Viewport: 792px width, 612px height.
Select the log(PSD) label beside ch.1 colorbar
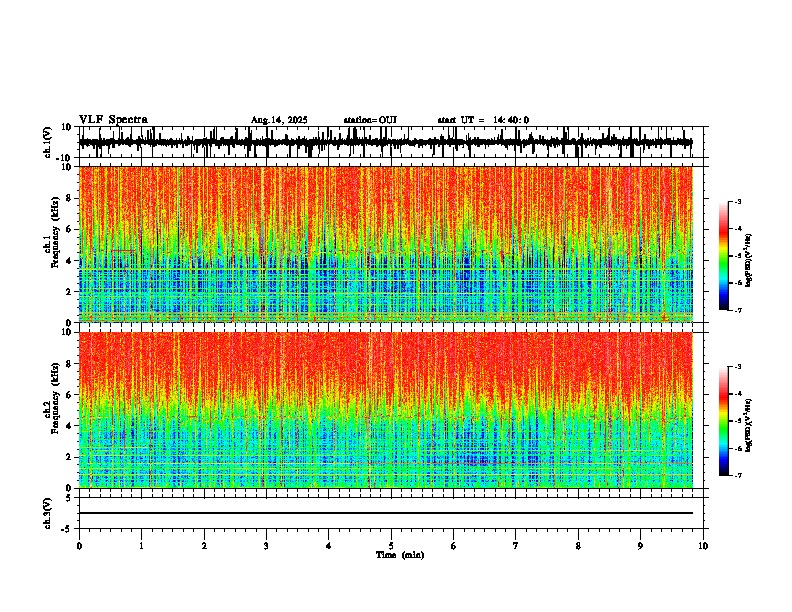pos(748,261)
